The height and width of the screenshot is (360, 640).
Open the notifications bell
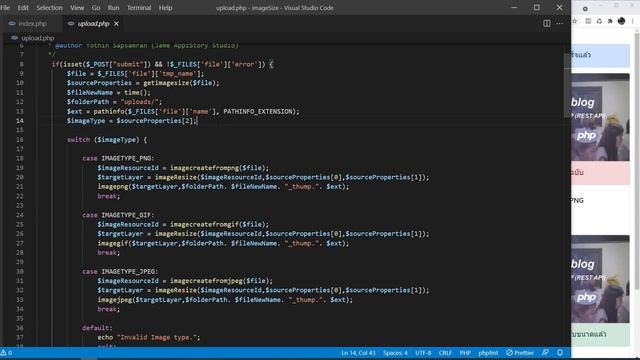tap(560, 353)
